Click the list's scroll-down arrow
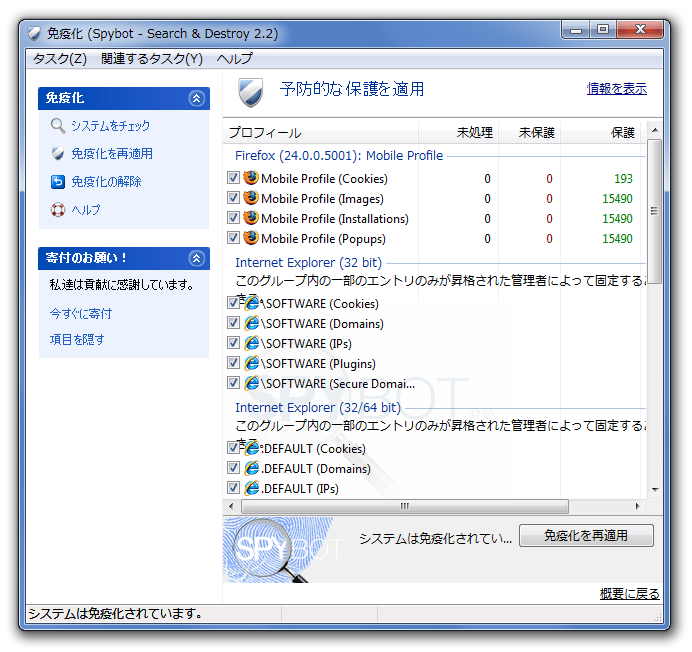The image size is (692, 652). (x=655, y=490)
